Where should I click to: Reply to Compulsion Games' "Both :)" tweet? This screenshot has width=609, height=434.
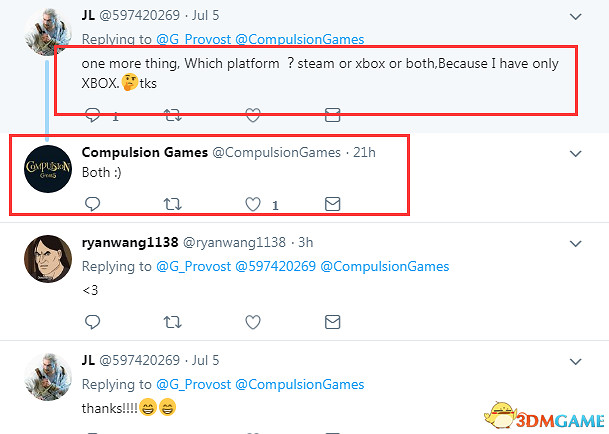92,204
